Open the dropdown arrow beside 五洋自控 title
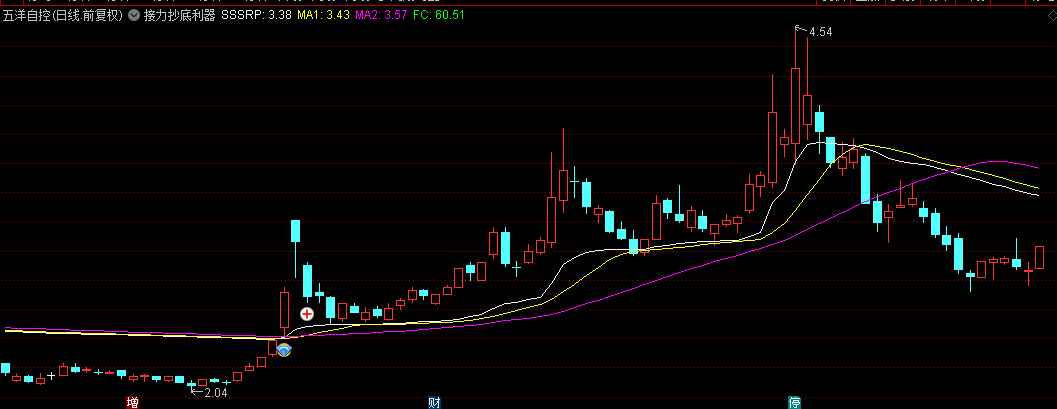 pyautogui.click(x=133, y=14)
